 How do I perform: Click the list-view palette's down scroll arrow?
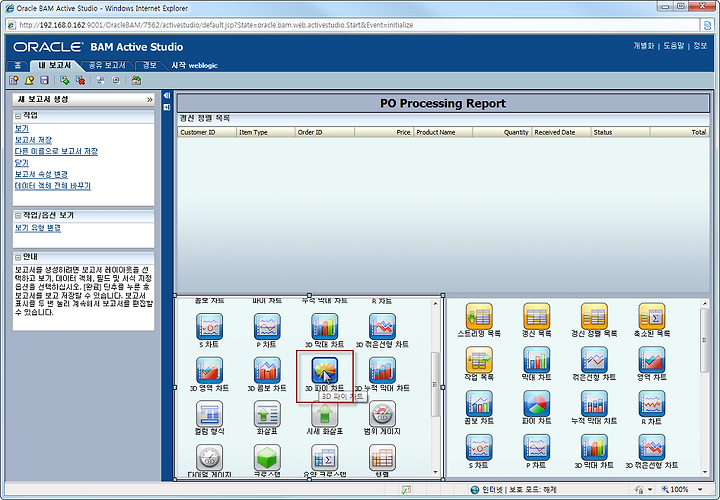[x=705, y=472]
